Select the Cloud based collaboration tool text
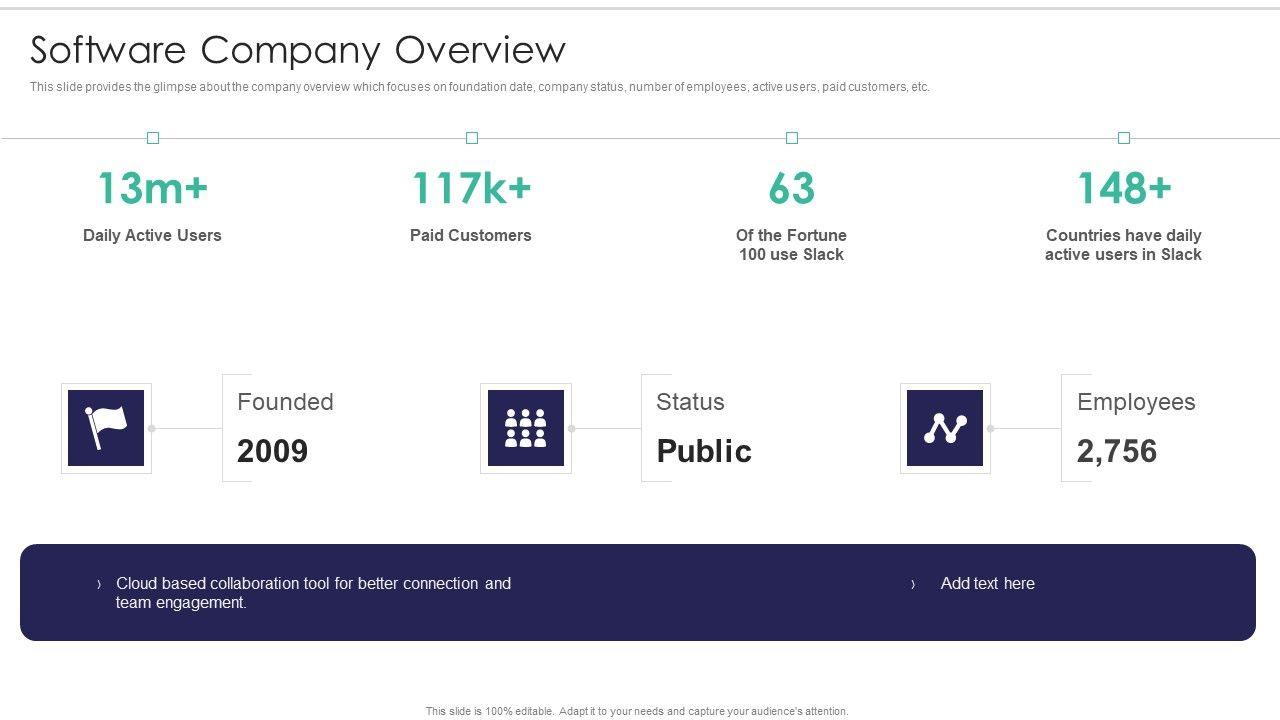1280x720 pixels. coord(313,593)
